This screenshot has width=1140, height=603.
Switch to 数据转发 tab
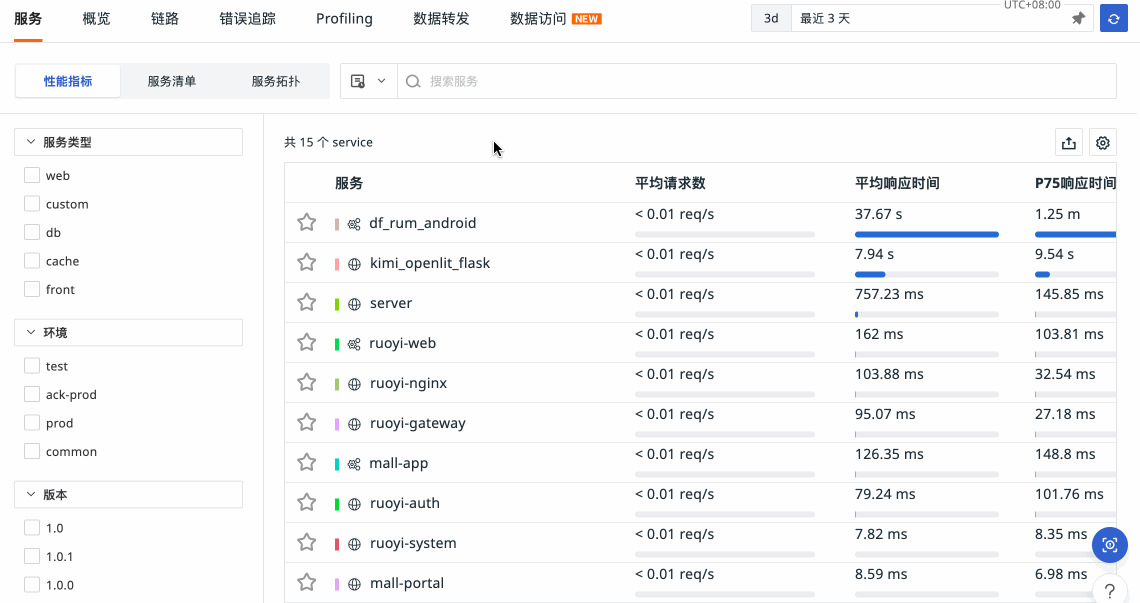click(441, 19)
